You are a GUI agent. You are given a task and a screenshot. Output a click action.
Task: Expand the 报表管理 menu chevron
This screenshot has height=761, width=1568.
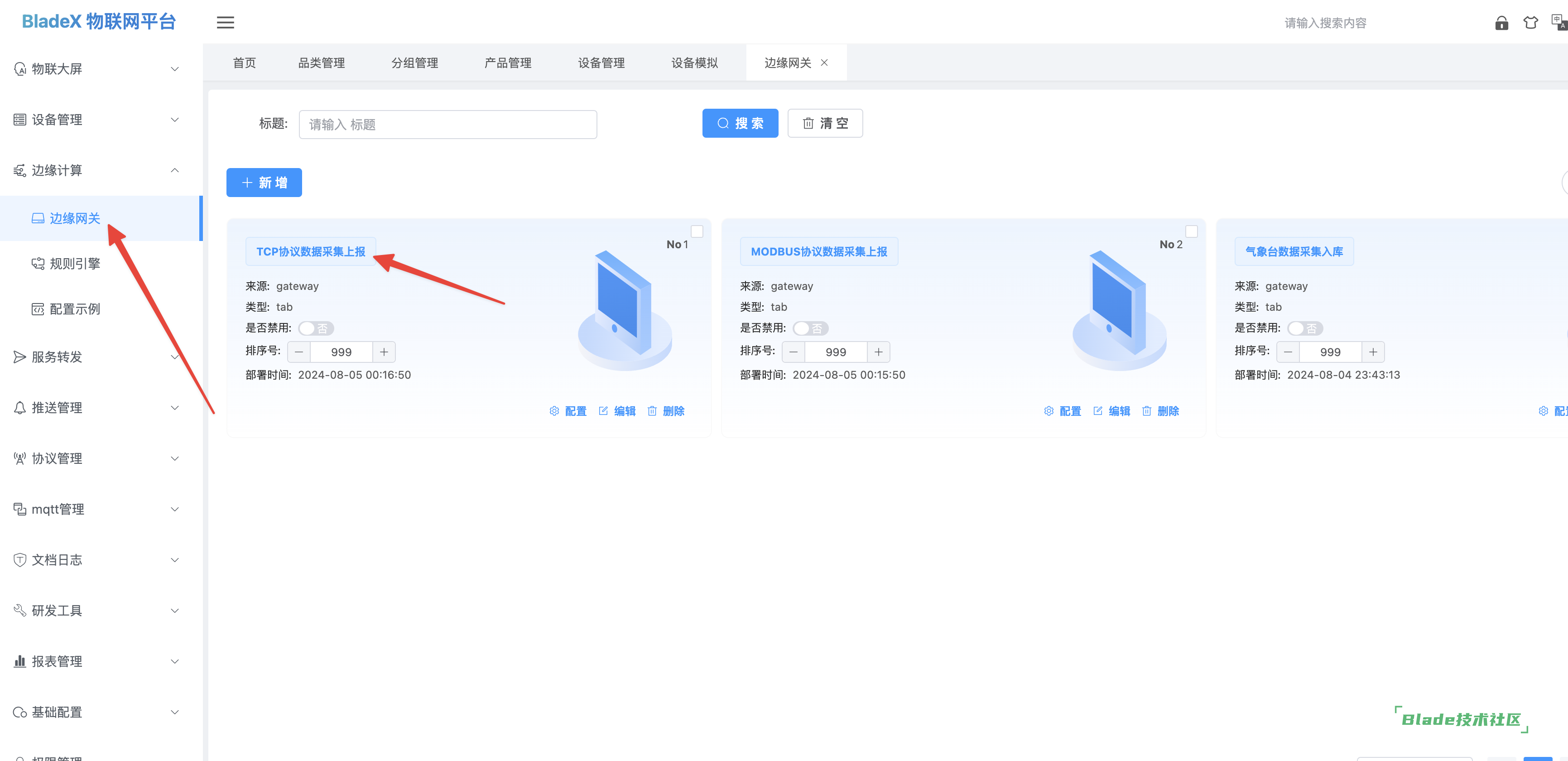pos(175,661)
